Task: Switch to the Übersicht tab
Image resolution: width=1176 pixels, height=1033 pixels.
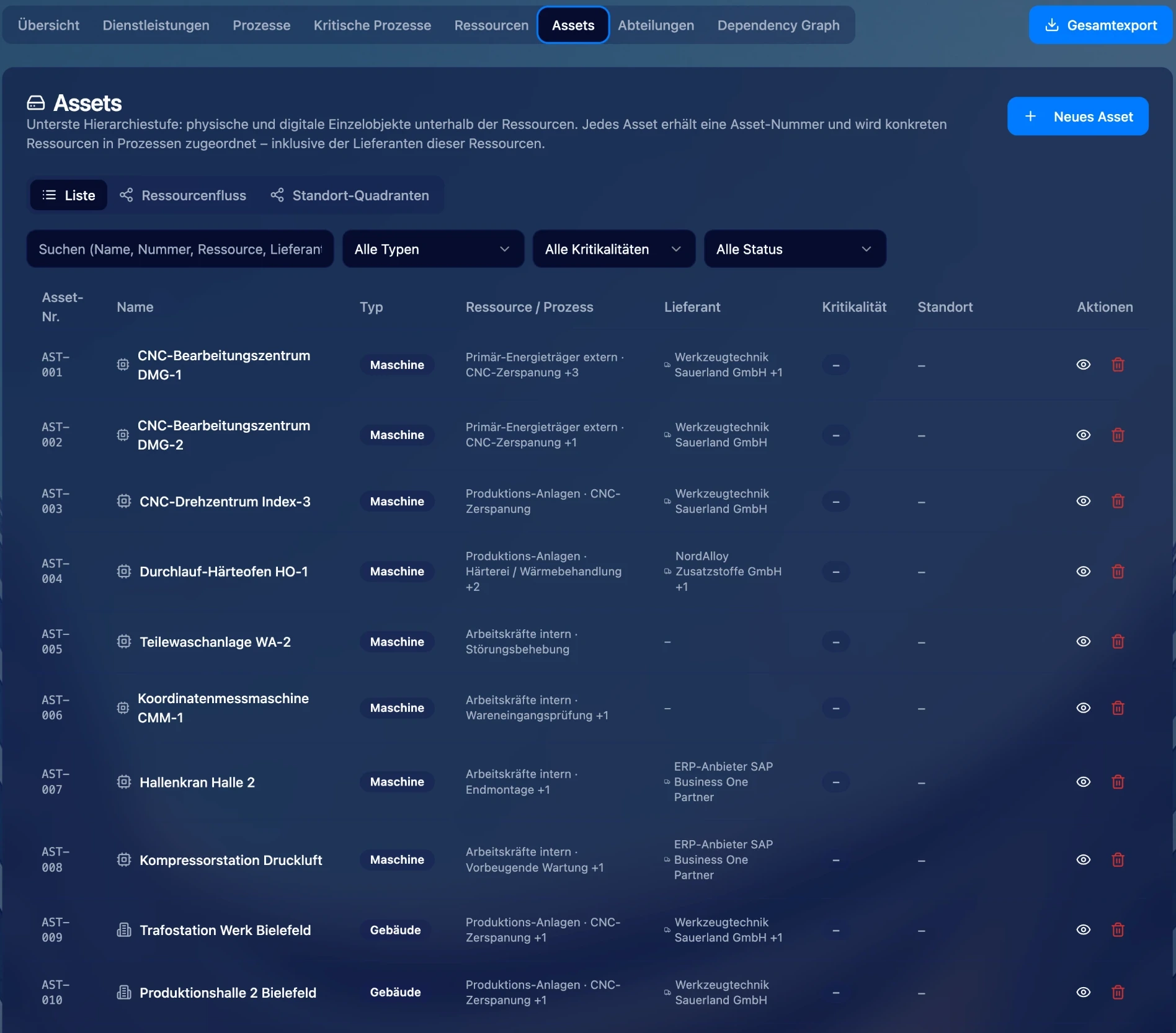Action: pyautogui.click(x=48, y=25)
